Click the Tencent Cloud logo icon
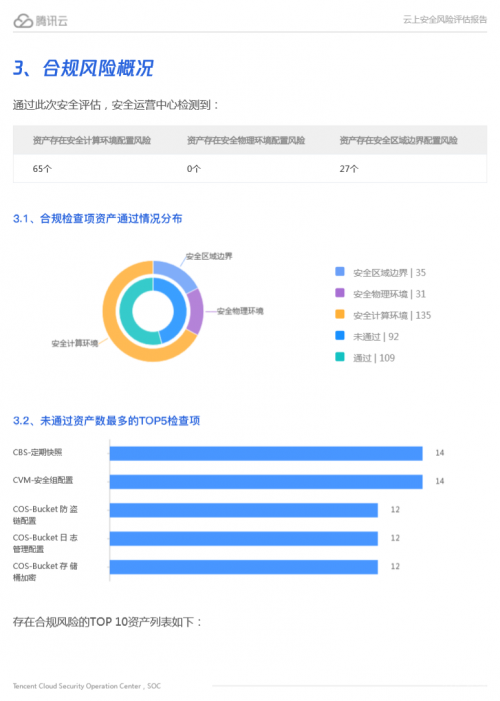 [23, 21]
